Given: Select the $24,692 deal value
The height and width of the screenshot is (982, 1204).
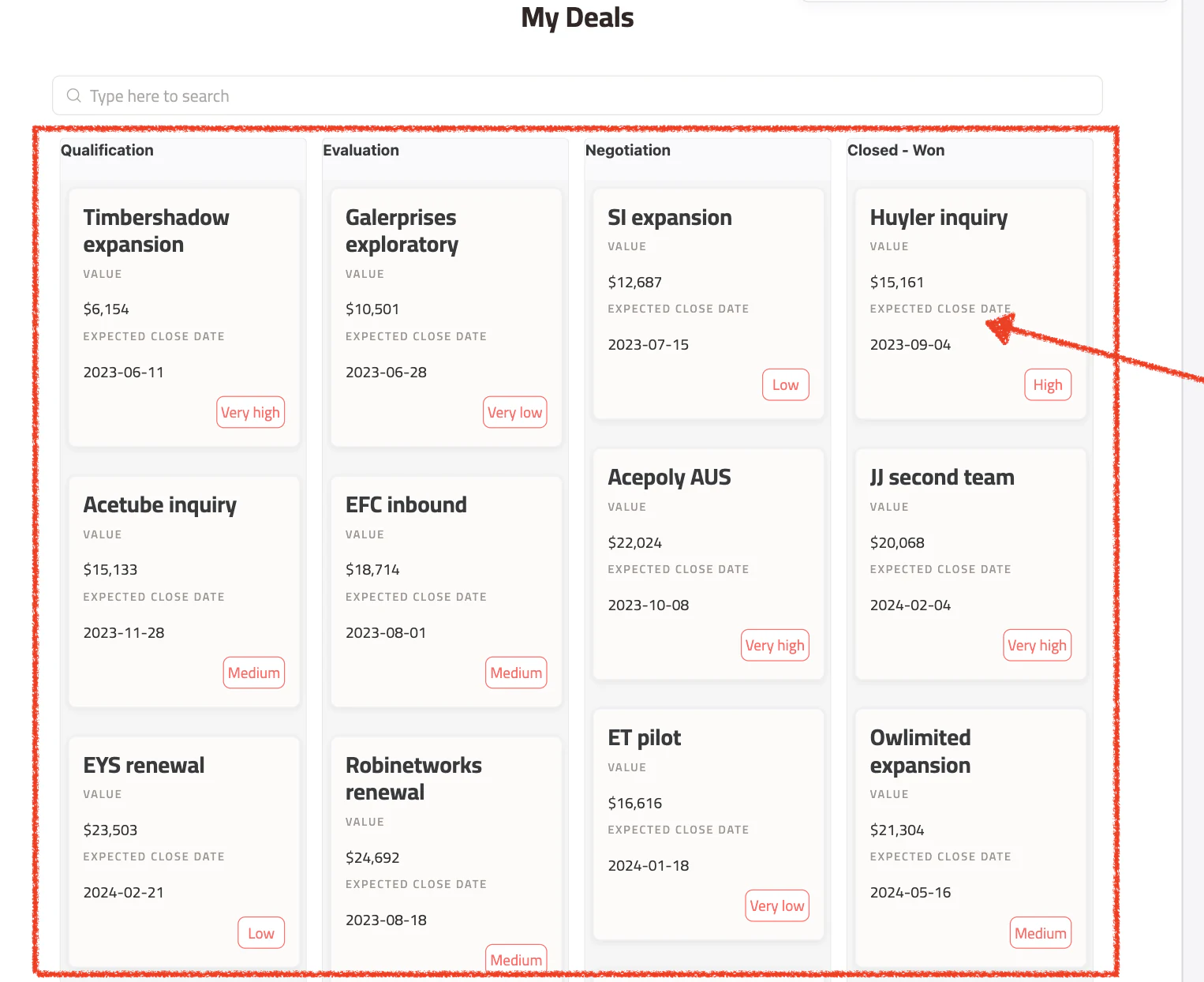Looking at the screenshot, I should point(372,857).
